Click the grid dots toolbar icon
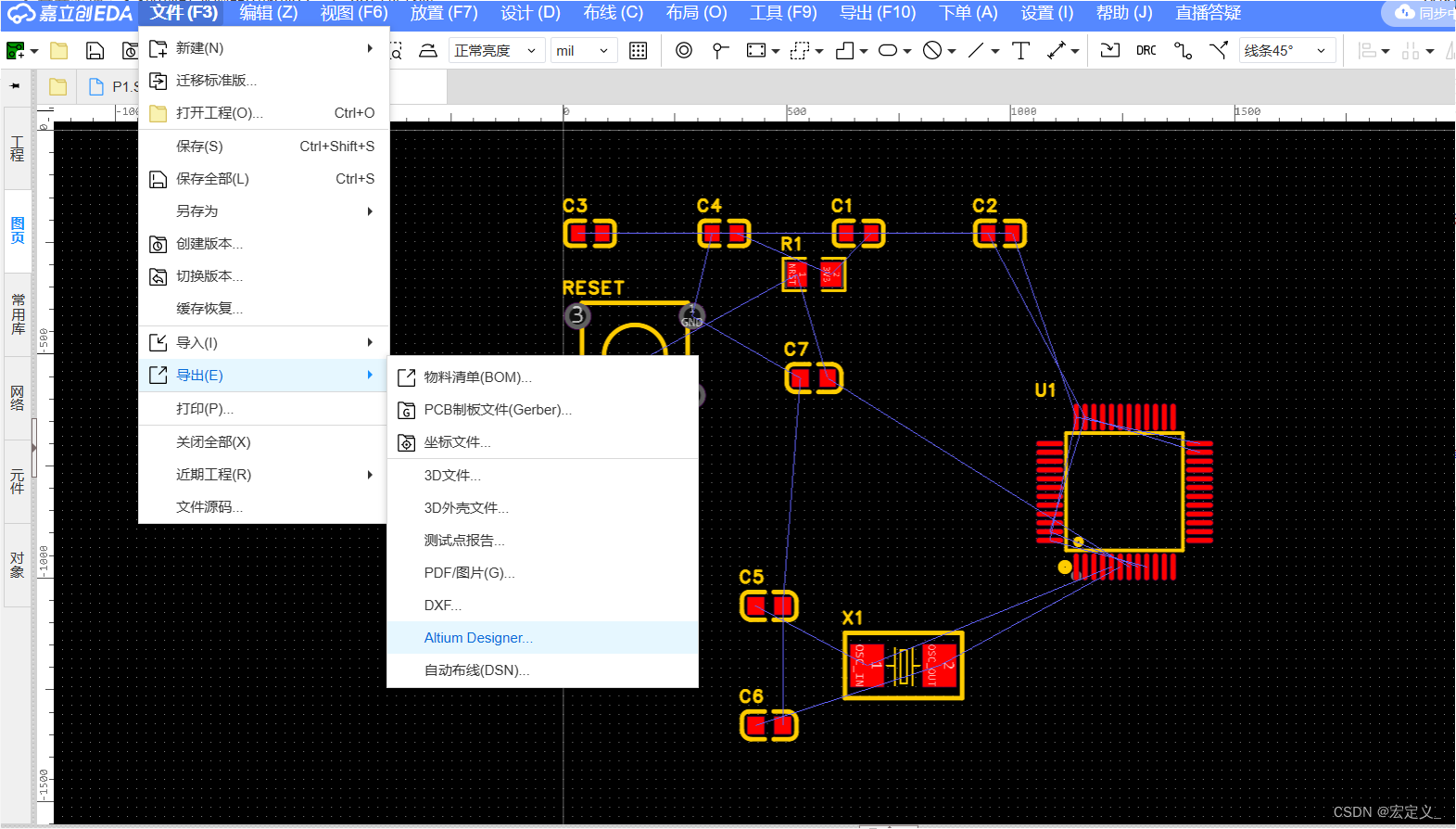Viewport: 1456px width, 829px height. [x=639, y=51]
